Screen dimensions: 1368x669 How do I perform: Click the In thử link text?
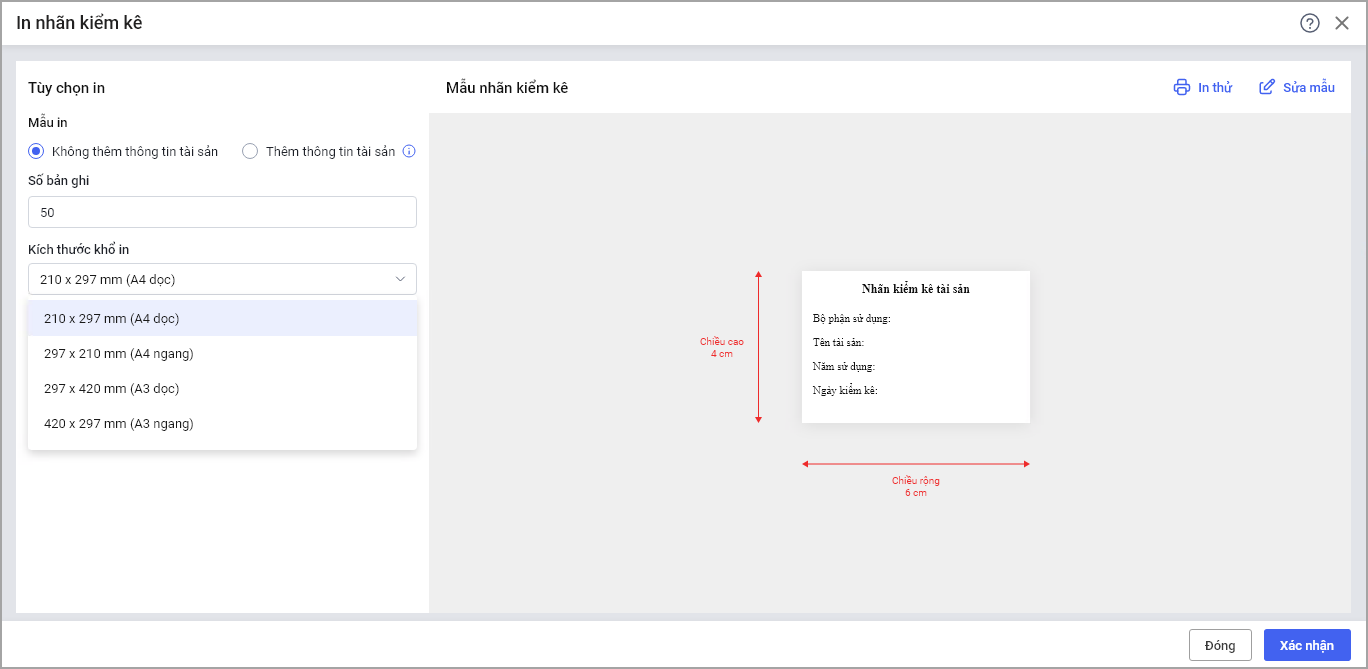[1215, 88]
